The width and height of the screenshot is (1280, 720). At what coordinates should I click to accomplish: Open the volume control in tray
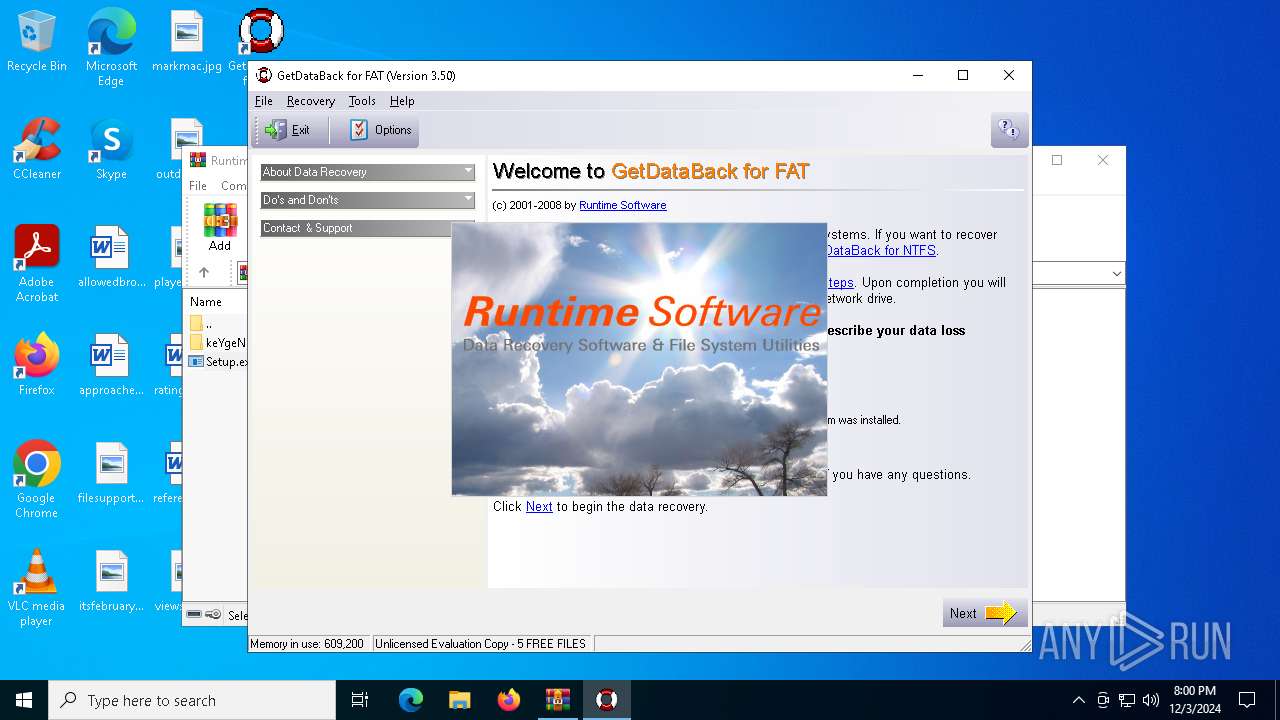coord(1151,700)
